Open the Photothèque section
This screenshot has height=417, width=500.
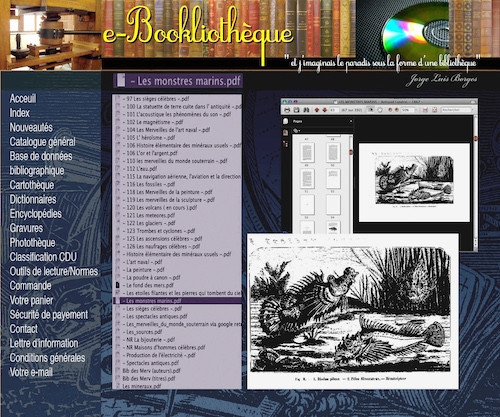click(x=32, y=243)
